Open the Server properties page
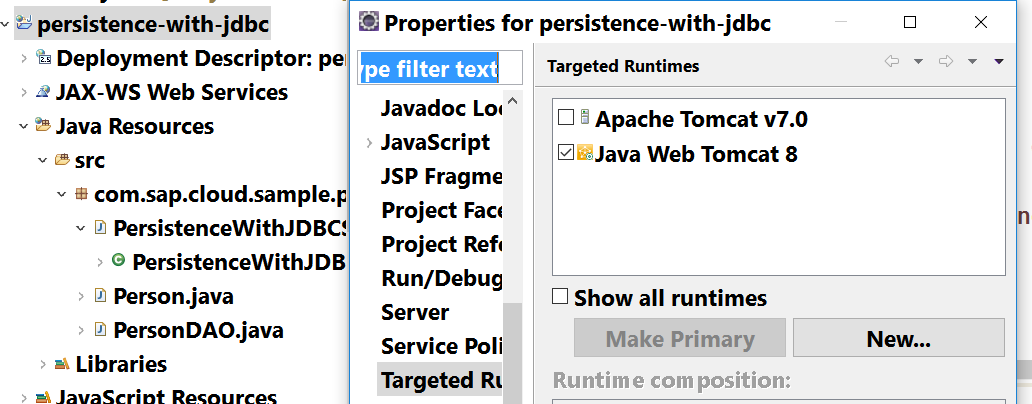Screen dimensions: 1032x404 point(415,312)
